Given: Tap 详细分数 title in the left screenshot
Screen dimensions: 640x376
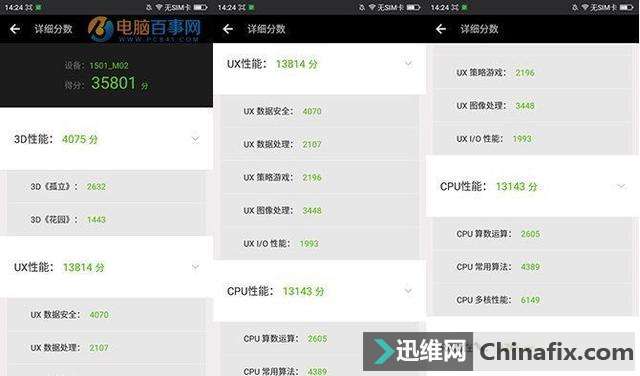Looking at the screenshot, I should click(53, 29).
